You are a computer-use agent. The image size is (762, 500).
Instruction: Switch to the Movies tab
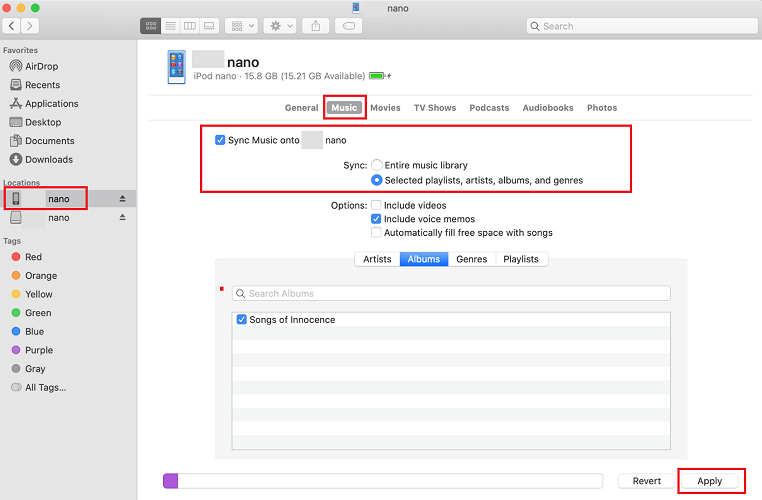click(x=385, y=108)
